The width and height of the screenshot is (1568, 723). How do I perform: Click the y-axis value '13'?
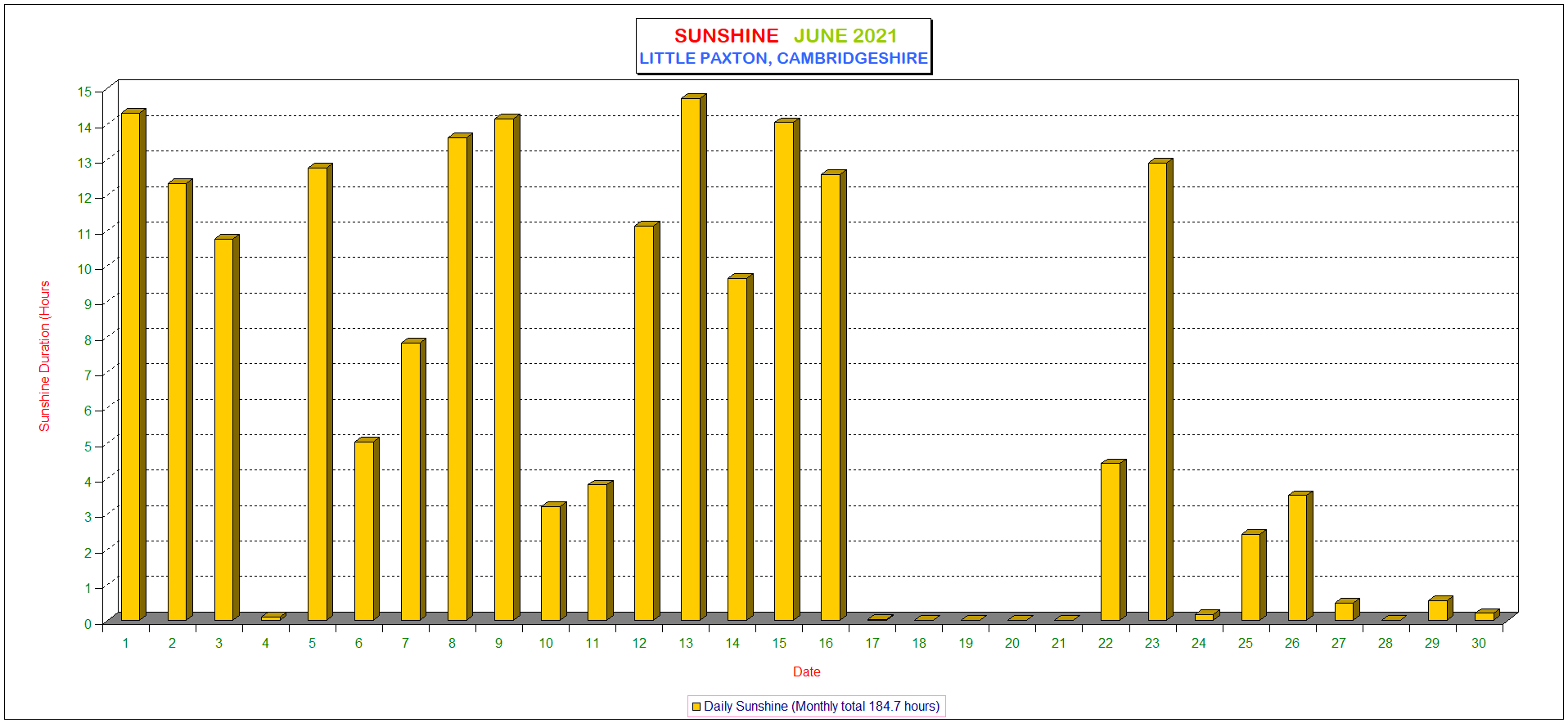coord(85,163)
